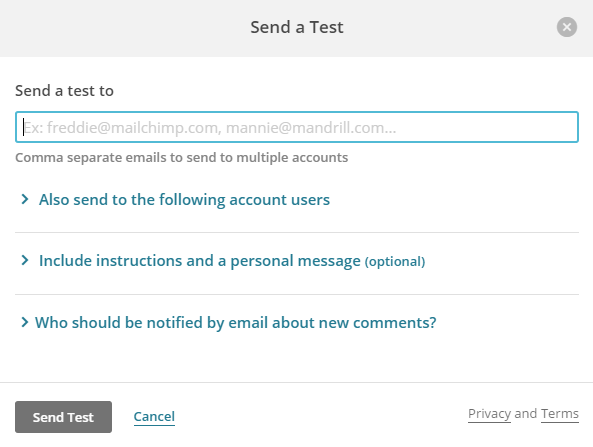Click the gray circular X icon in header

567,27
